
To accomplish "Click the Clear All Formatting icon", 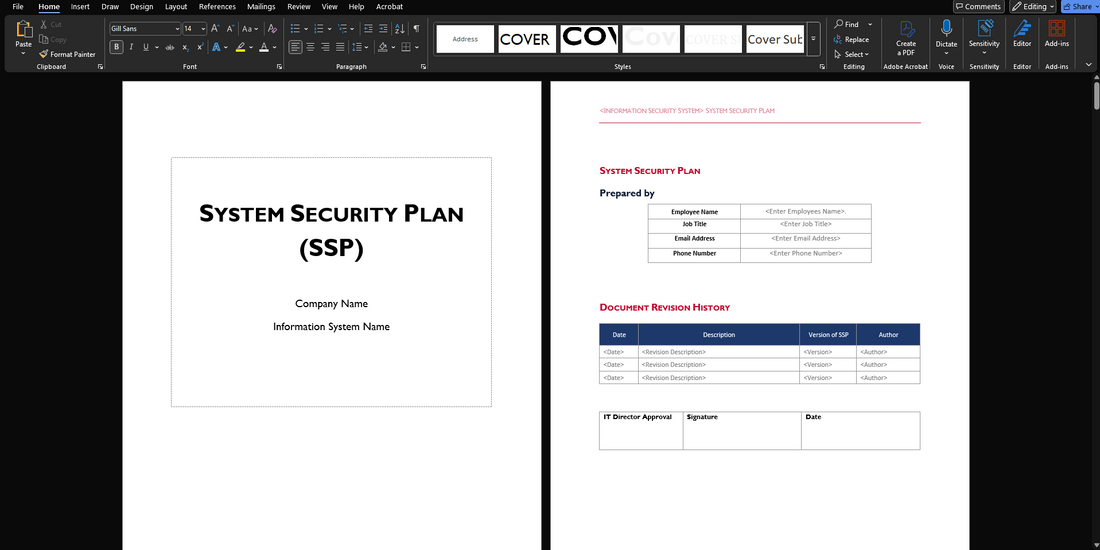I will 272,29.
